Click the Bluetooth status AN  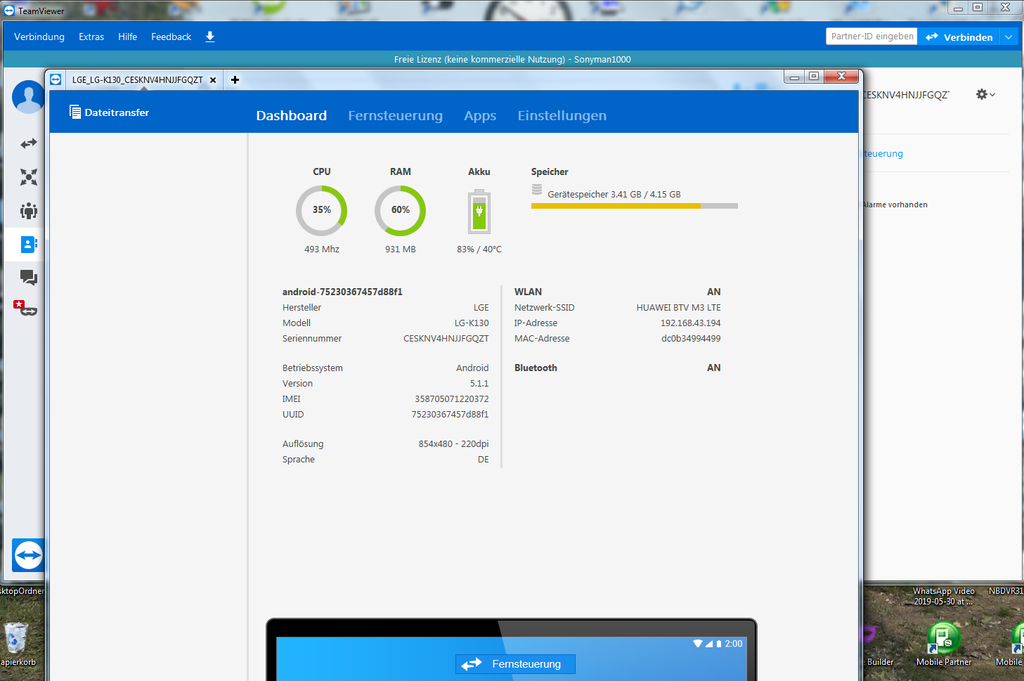point(714,368)
